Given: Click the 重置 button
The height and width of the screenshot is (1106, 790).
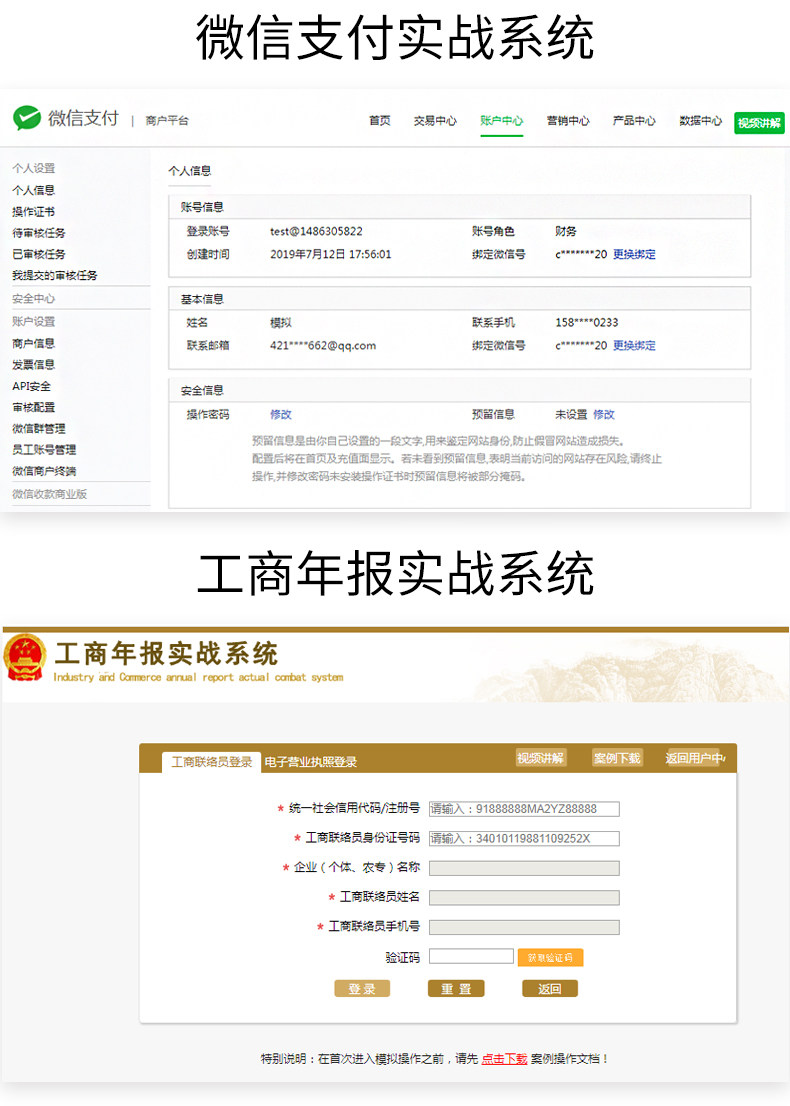Looking at the screenshot, I should 456,989.
